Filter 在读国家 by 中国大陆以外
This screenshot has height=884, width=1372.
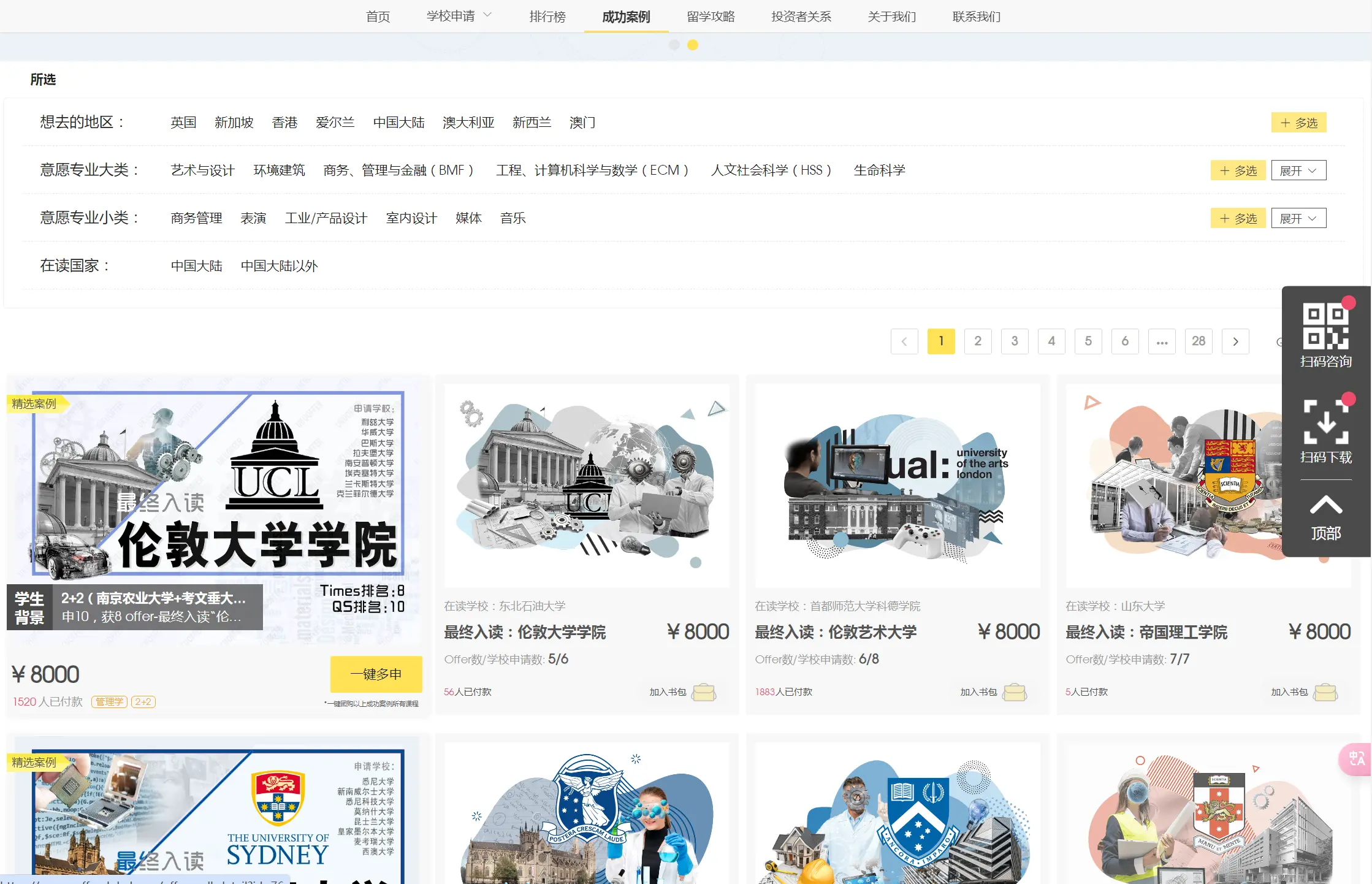[x=279, y=266]
